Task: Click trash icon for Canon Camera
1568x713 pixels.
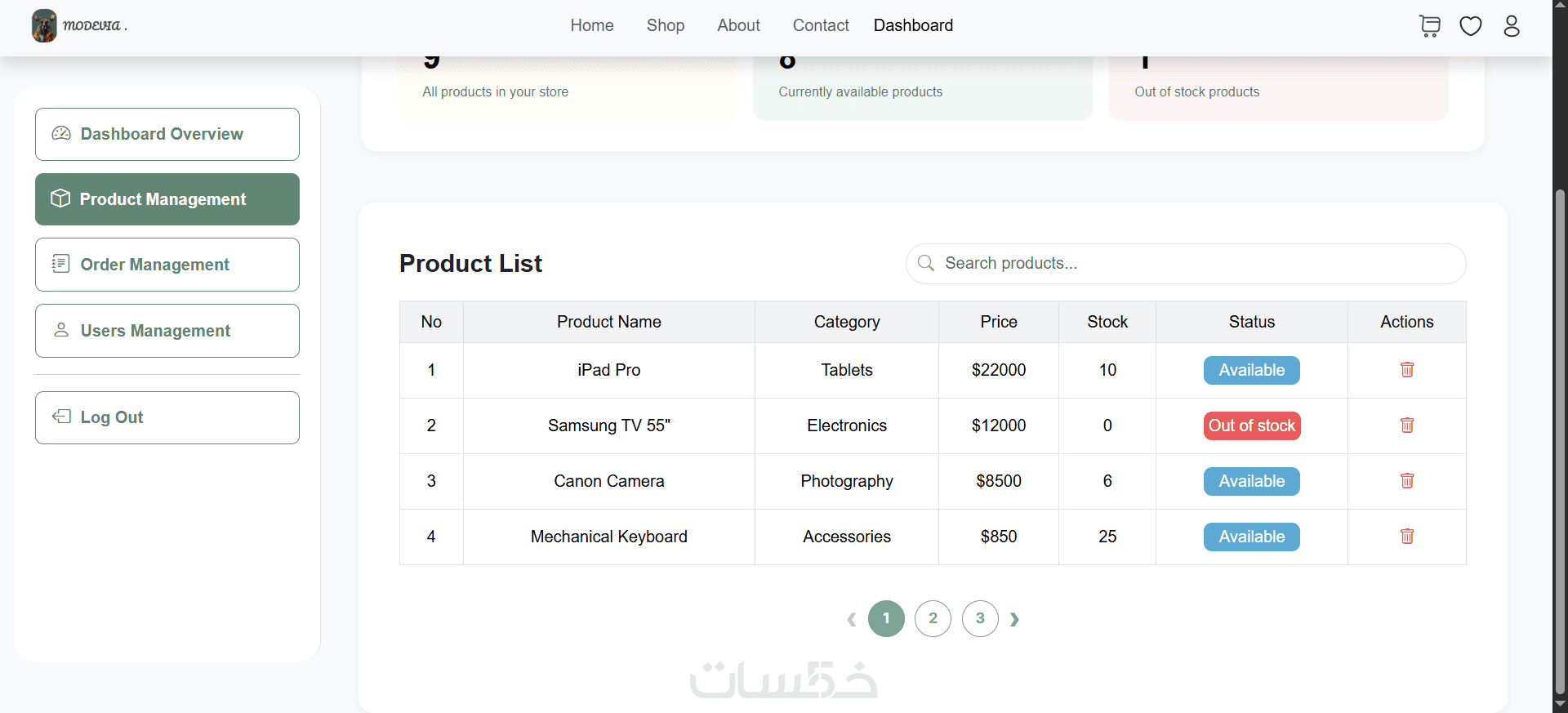Action: [x=1407, y=481]
